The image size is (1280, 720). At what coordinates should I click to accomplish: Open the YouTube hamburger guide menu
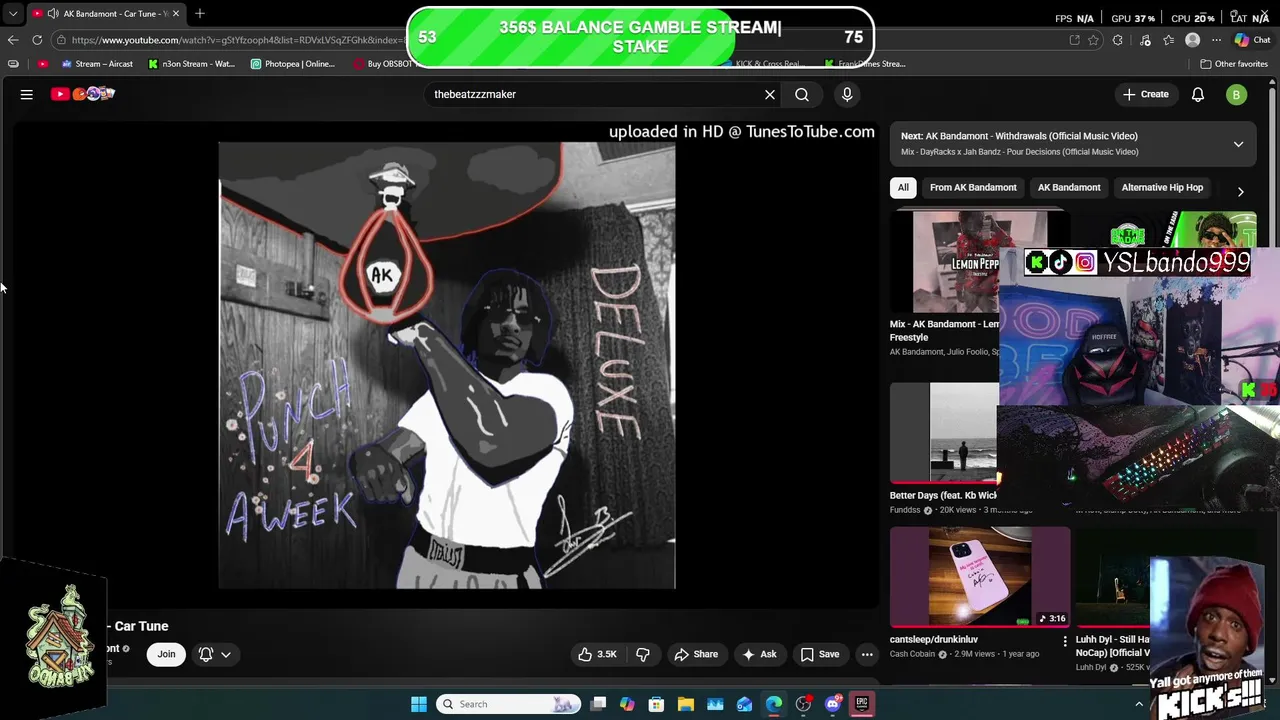click(27, 94)
